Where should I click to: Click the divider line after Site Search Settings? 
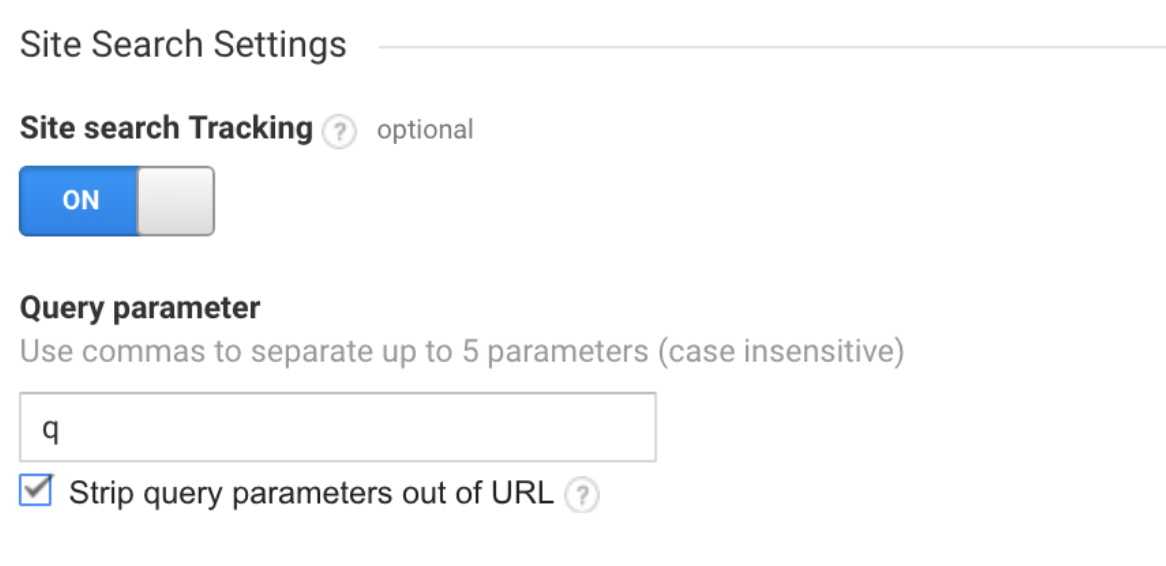coord(772,47)
